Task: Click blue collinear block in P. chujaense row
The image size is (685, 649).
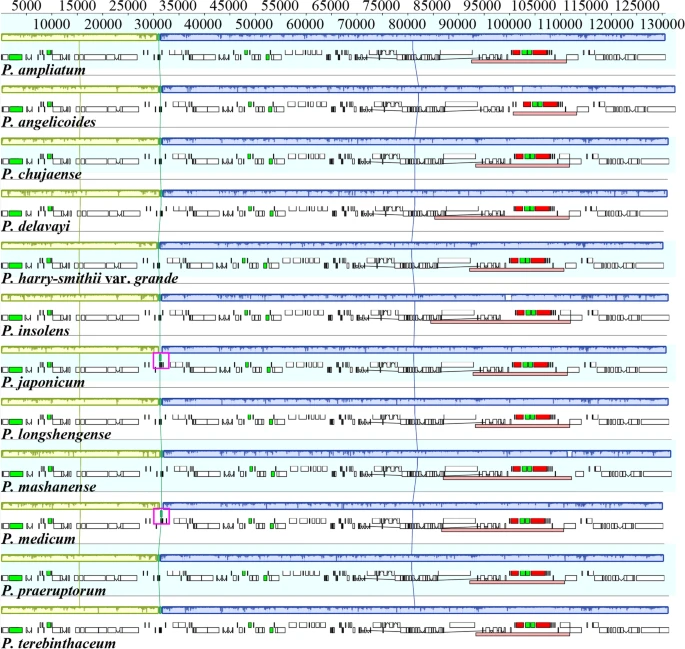Action: click(x=410, y=140)
